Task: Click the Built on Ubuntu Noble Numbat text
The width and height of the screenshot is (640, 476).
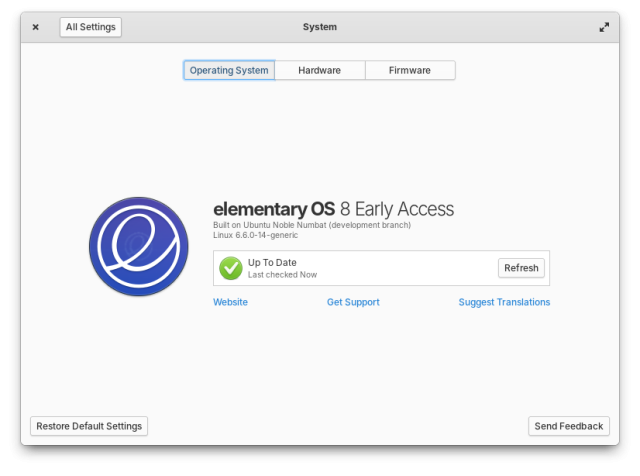Action: pyautogui.click(x=312, y=225)
